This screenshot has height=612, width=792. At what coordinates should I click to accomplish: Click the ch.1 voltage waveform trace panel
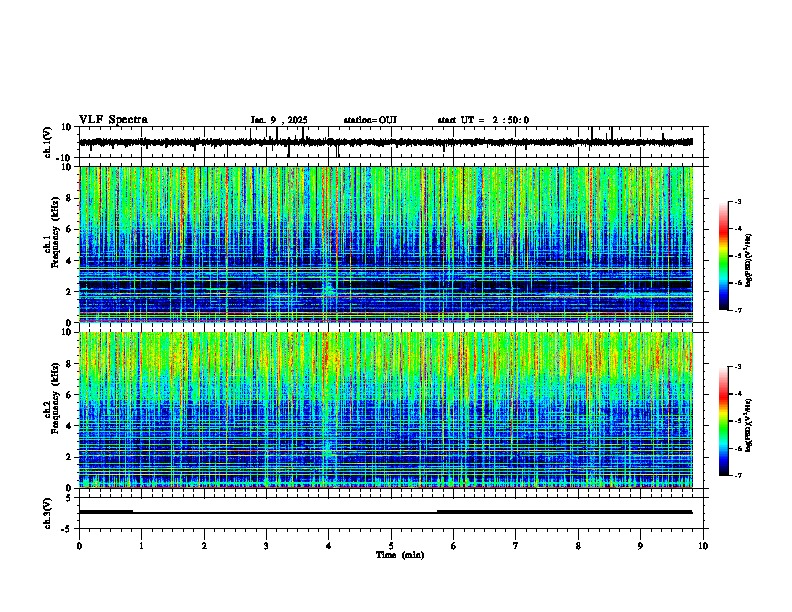[393, 142]
